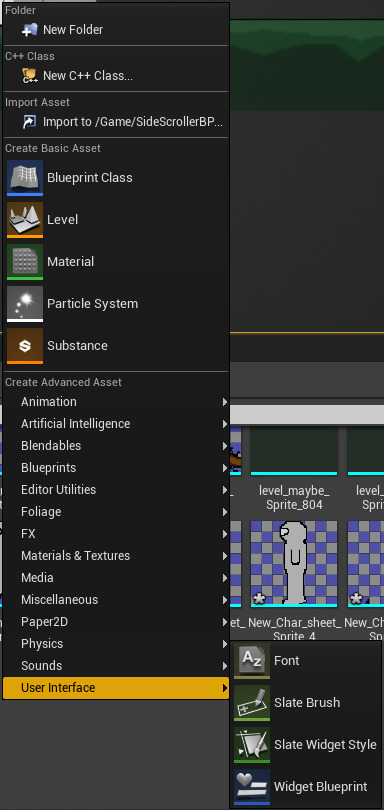Click the Widget Blueprint icon

(252, 787)
